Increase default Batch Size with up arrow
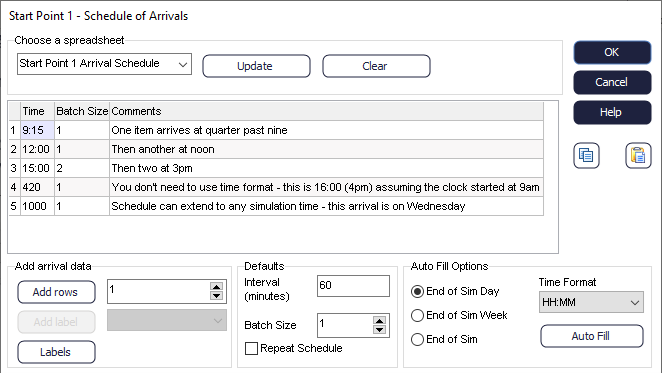 380,320
